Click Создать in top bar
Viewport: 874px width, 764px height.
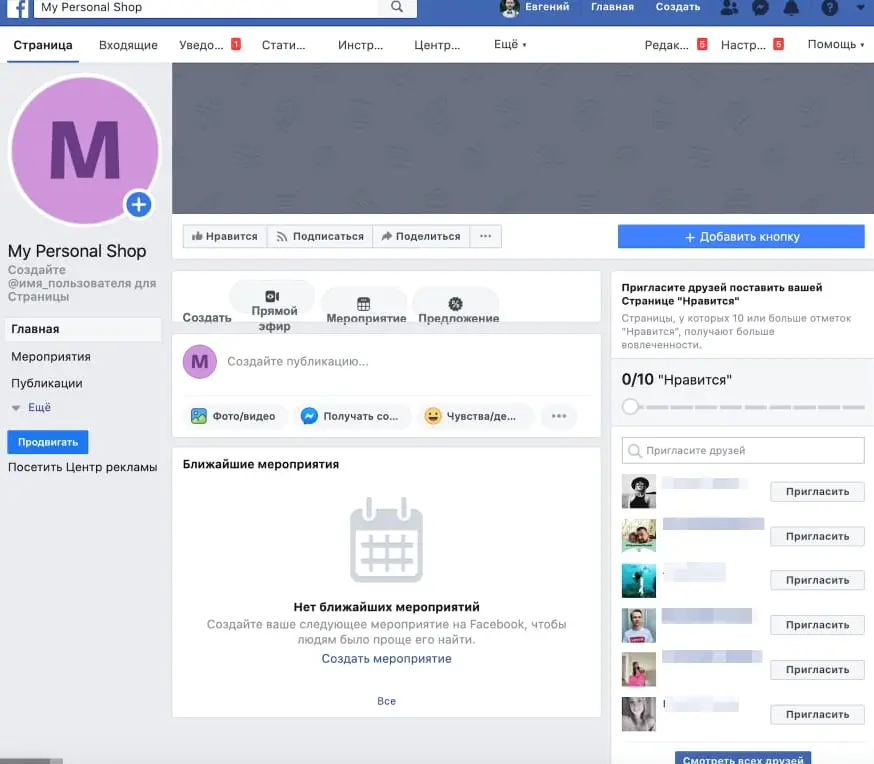point(677,7)
